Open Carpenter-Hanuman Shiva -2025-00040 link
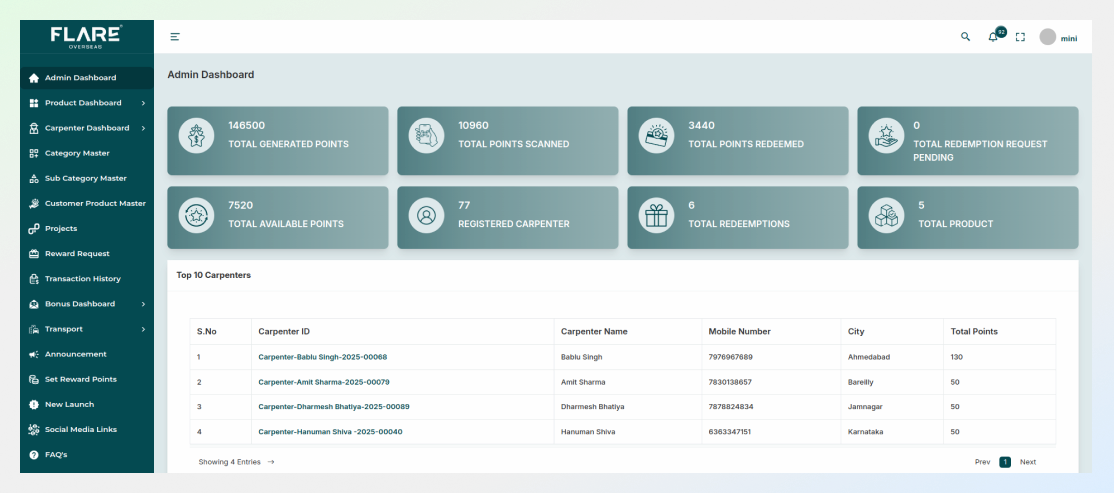Image resolution: width=1114 pixels, height=493 pixels. [x=330, y=432]
